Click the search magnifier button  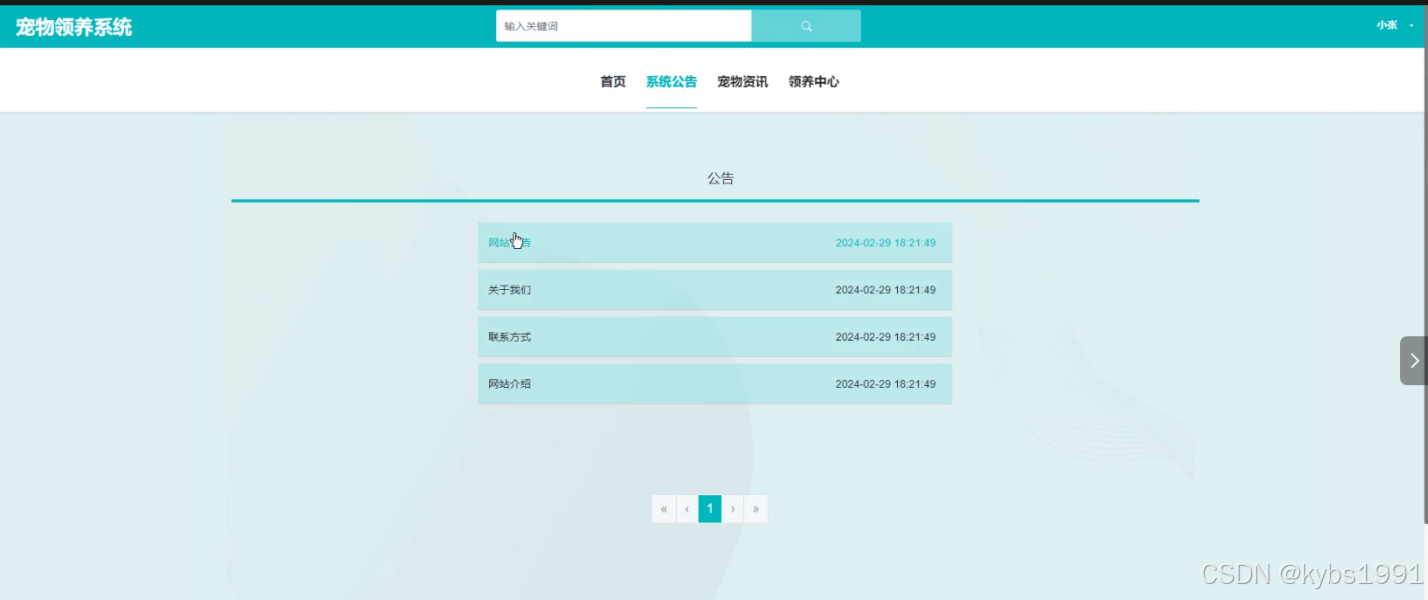(806, 26)
